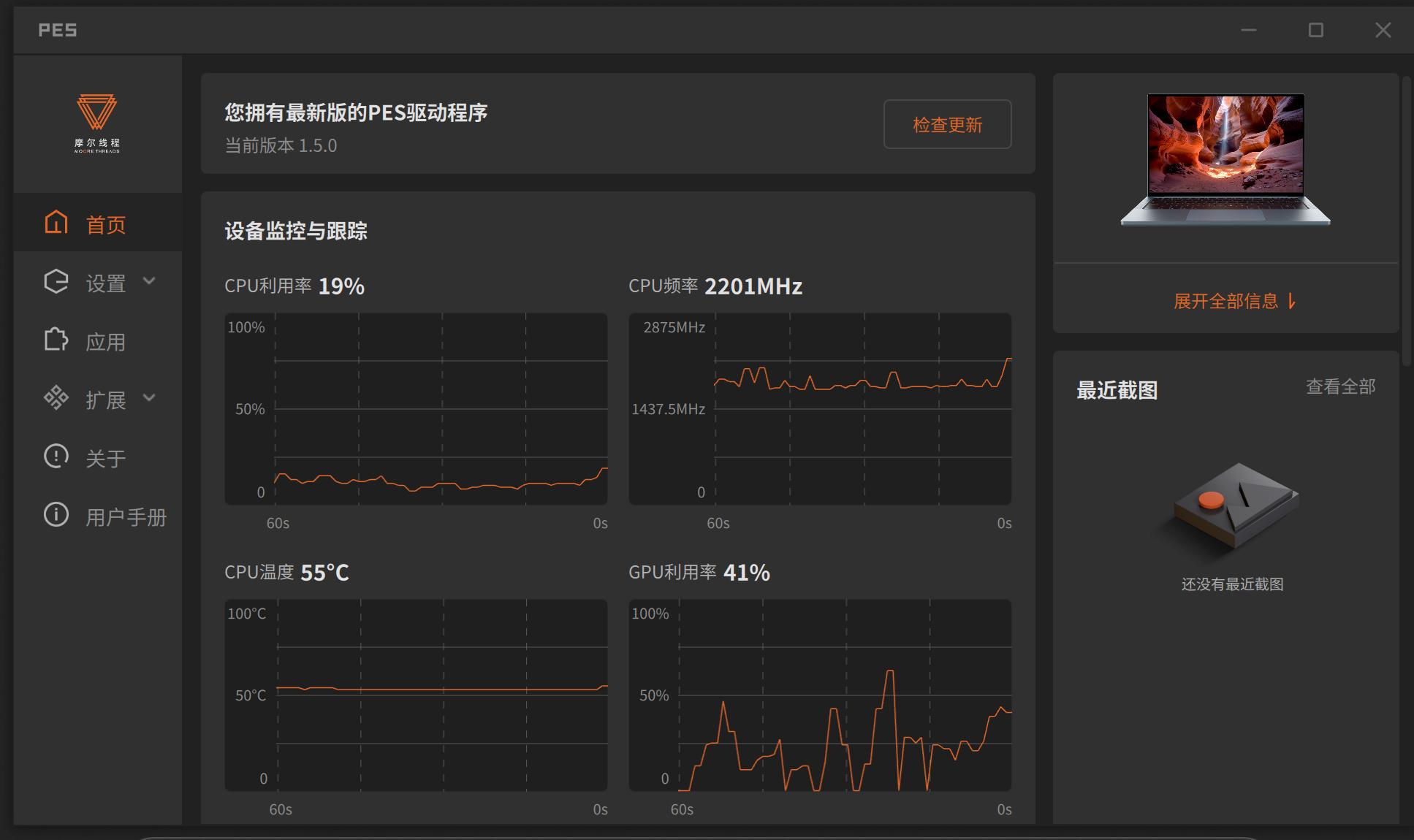Open the 设置 menu item
The width and height of the screenshot is (1414, 840).
pos(98,281)
